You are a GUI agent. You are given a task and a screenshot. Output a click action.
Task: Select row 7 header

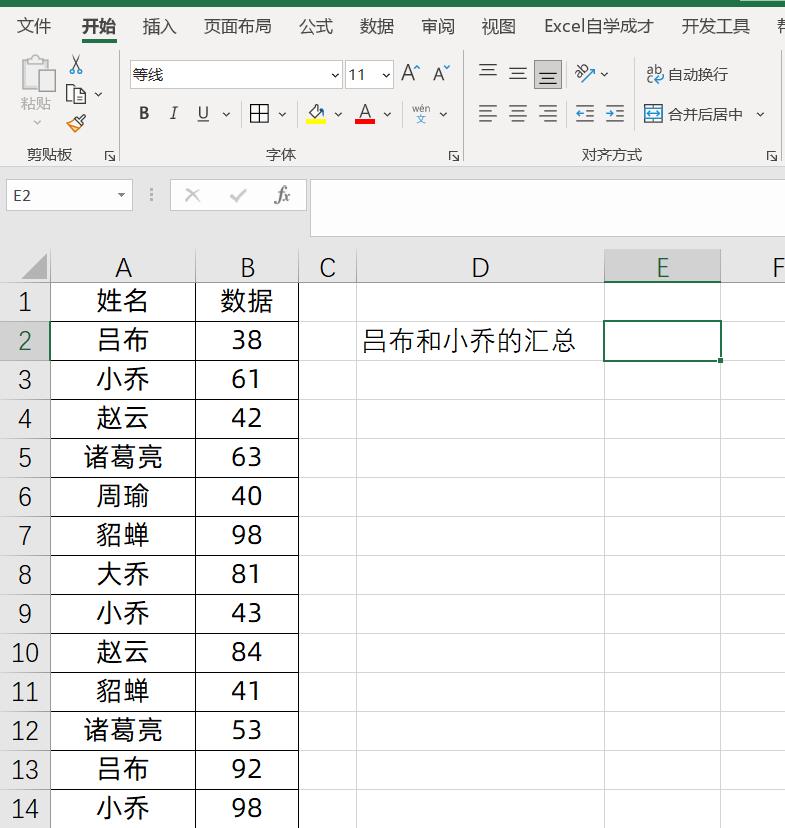click(x=25, y=535)
